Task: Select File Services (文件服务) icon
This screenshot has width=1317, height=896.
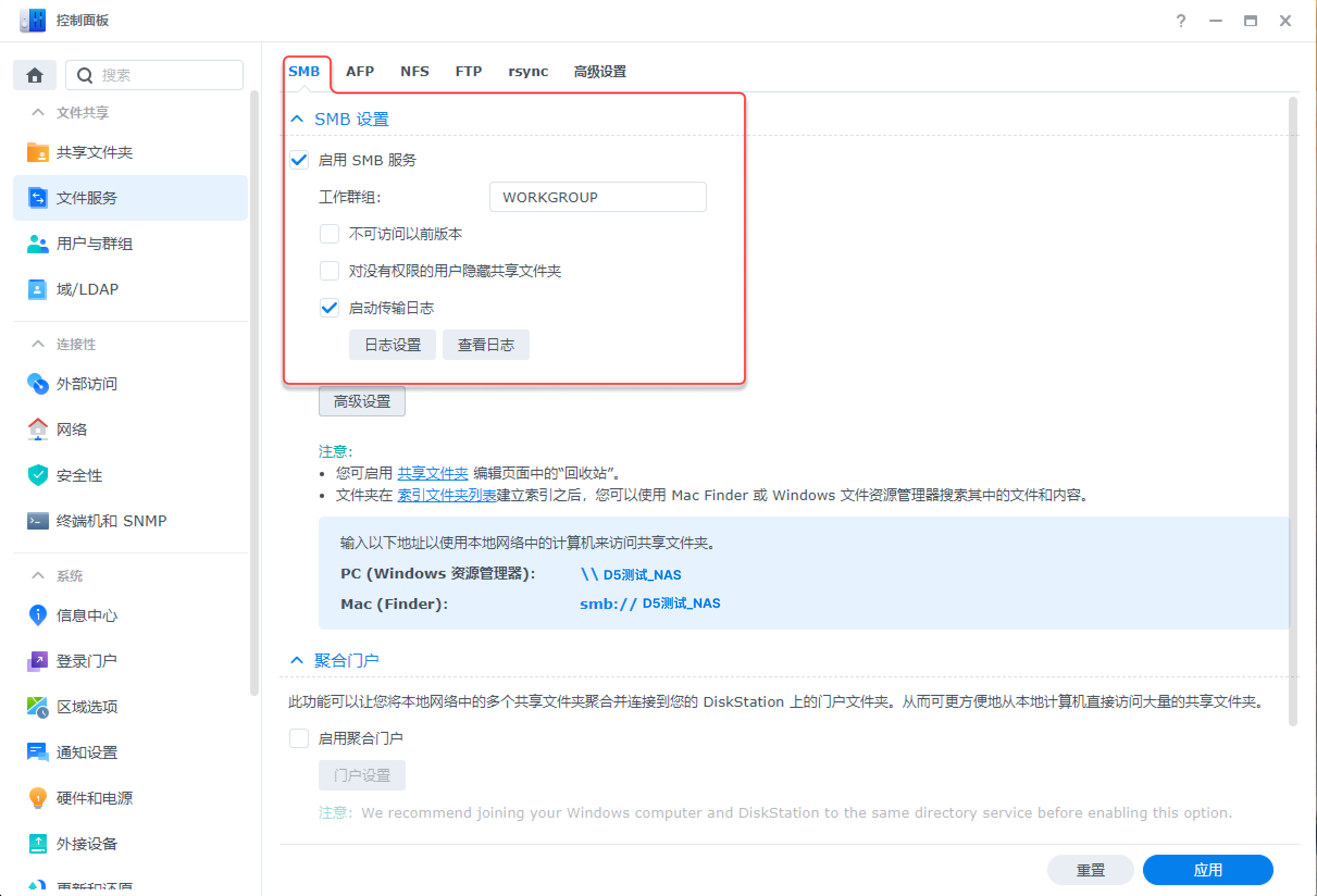Action: 38,198
